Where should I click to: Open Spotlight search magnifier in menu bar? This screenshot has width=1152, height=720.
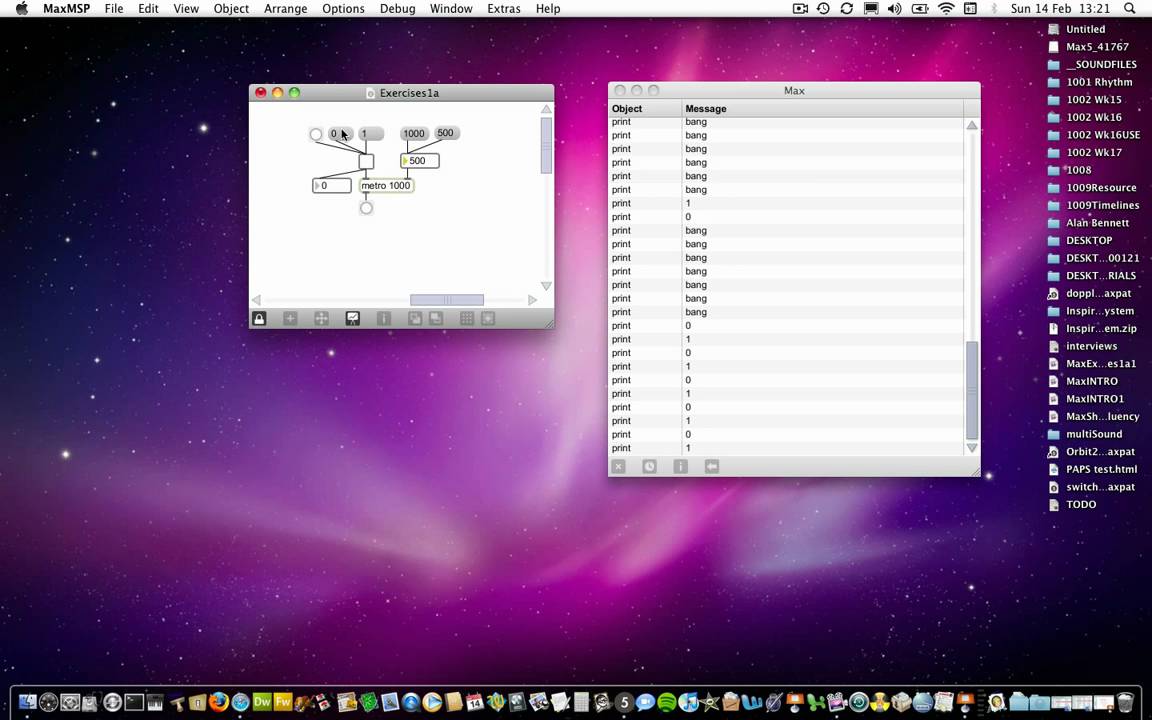coord(1129,9)
